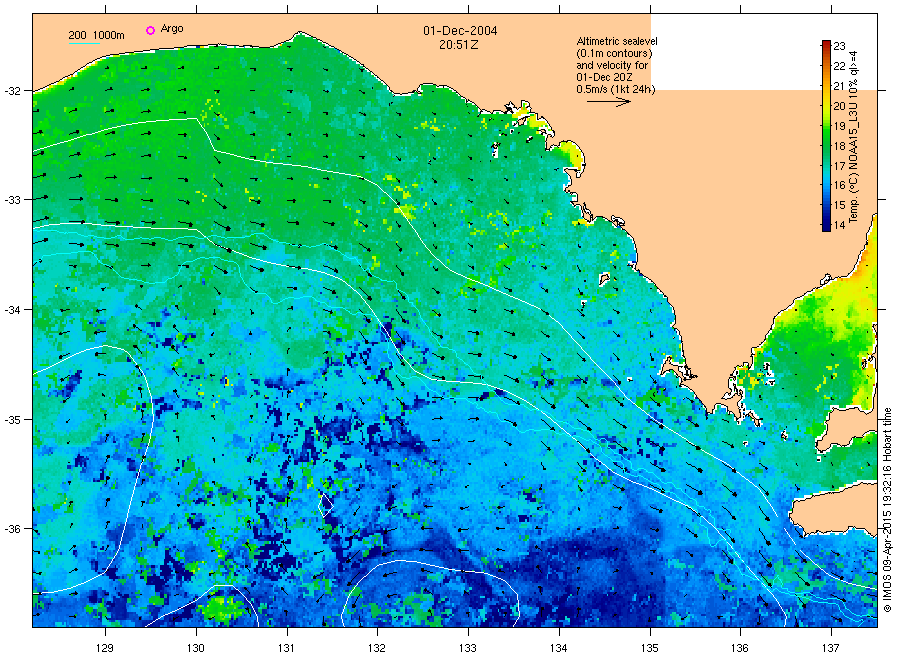The image size is (900, 660).
Task: Click the 'Argo' legend label
Action: tap(172, 29)
